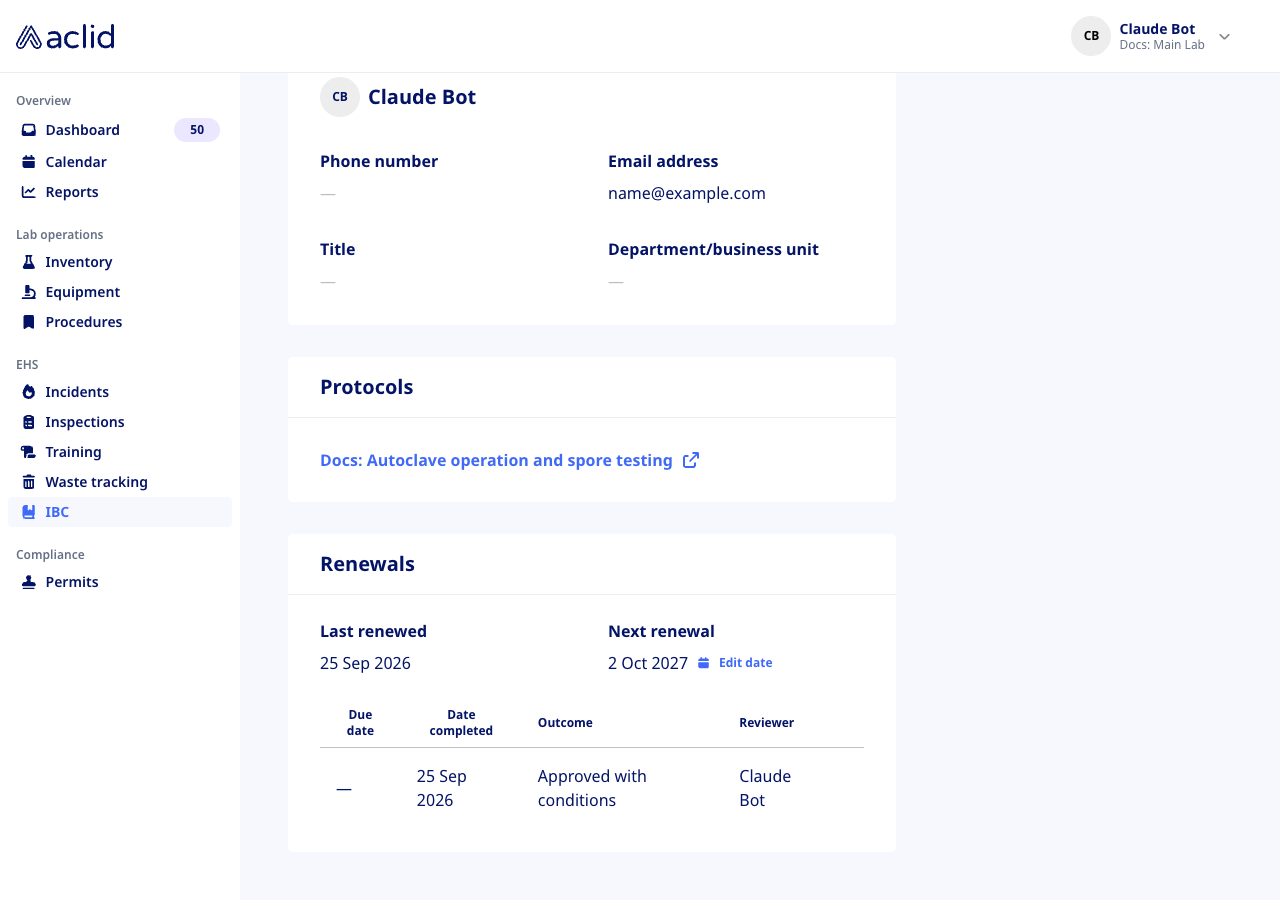Open the Inspections page
Image resolution: width=1280 pixels, height=900 pixels.
point(120,422)
